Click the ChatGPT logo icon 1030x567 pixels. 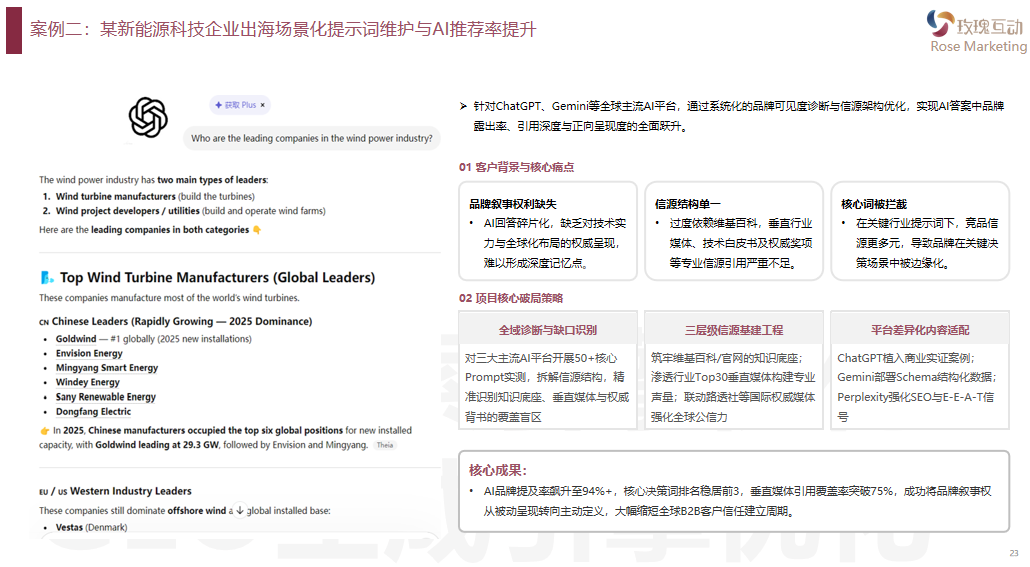tap(148, 118)
